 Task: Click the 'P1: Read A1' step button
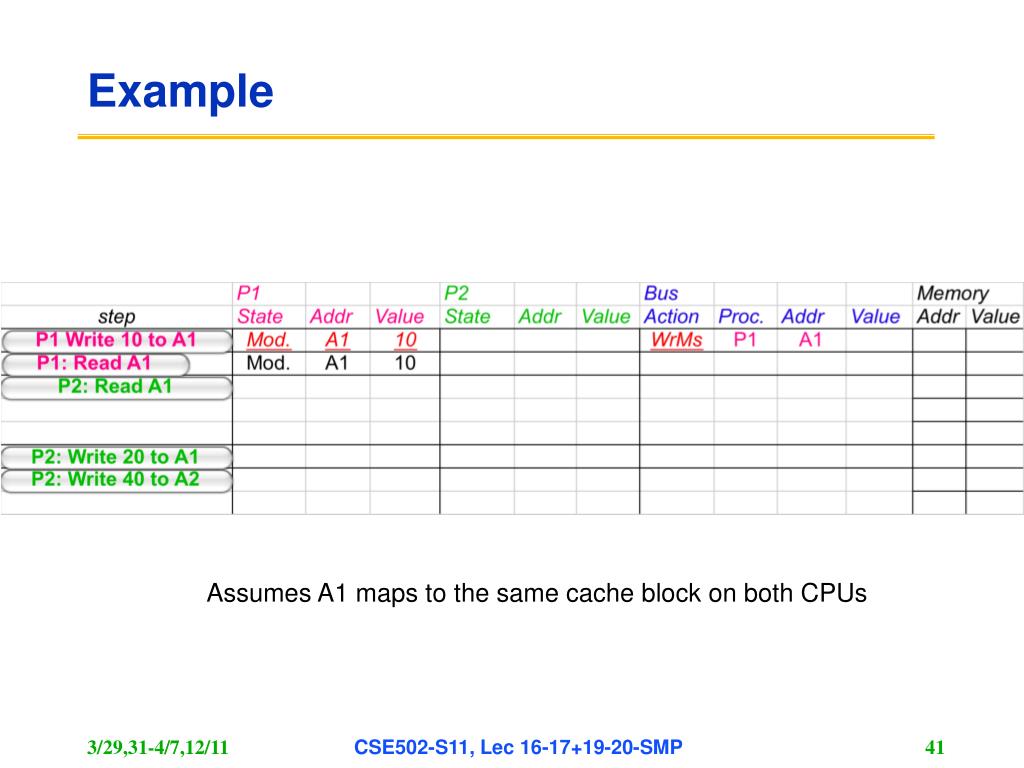click(x=95, y=364)
